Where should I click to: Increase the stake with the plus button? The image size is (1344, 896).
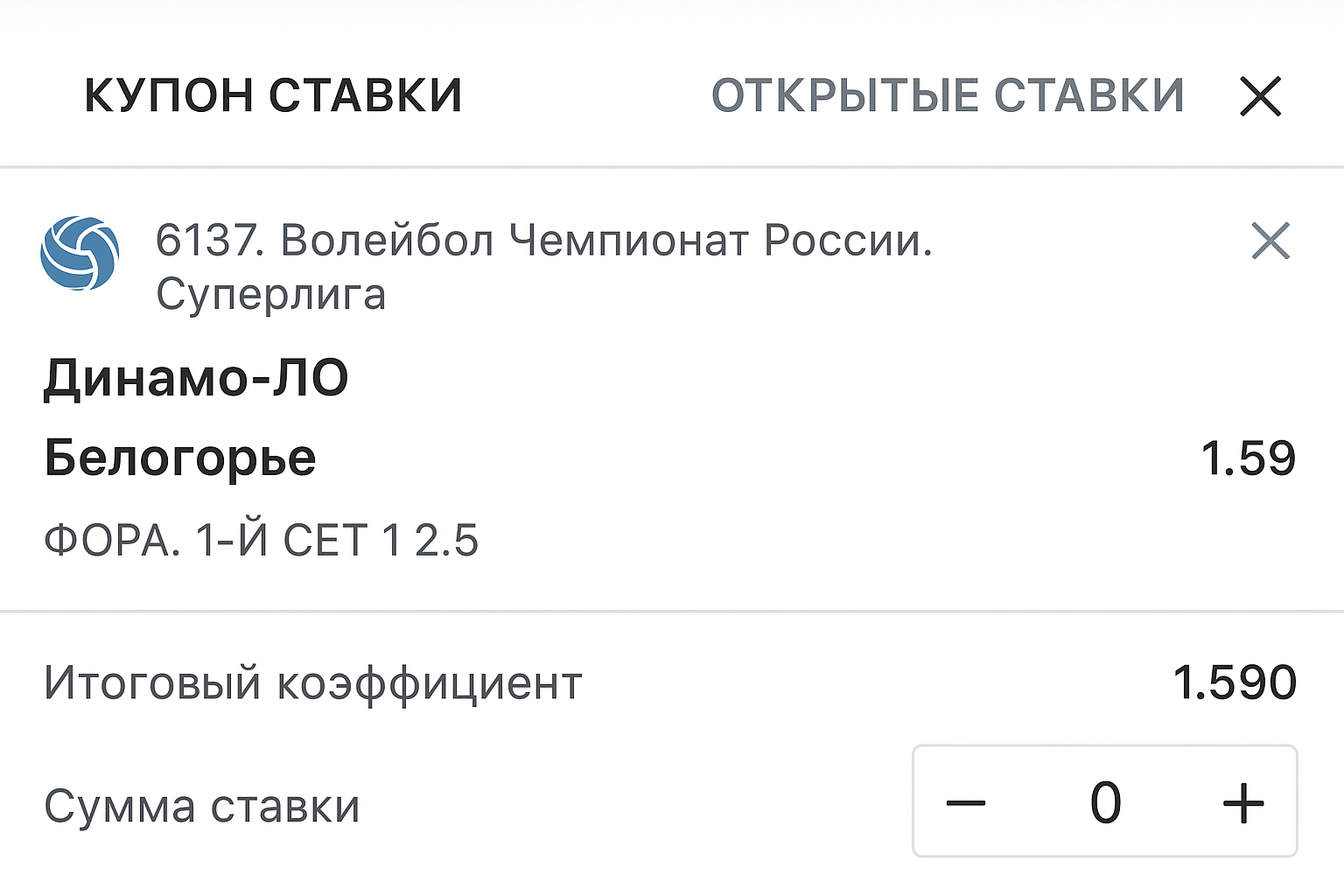pyautogui.click(x=1243, y=801)
